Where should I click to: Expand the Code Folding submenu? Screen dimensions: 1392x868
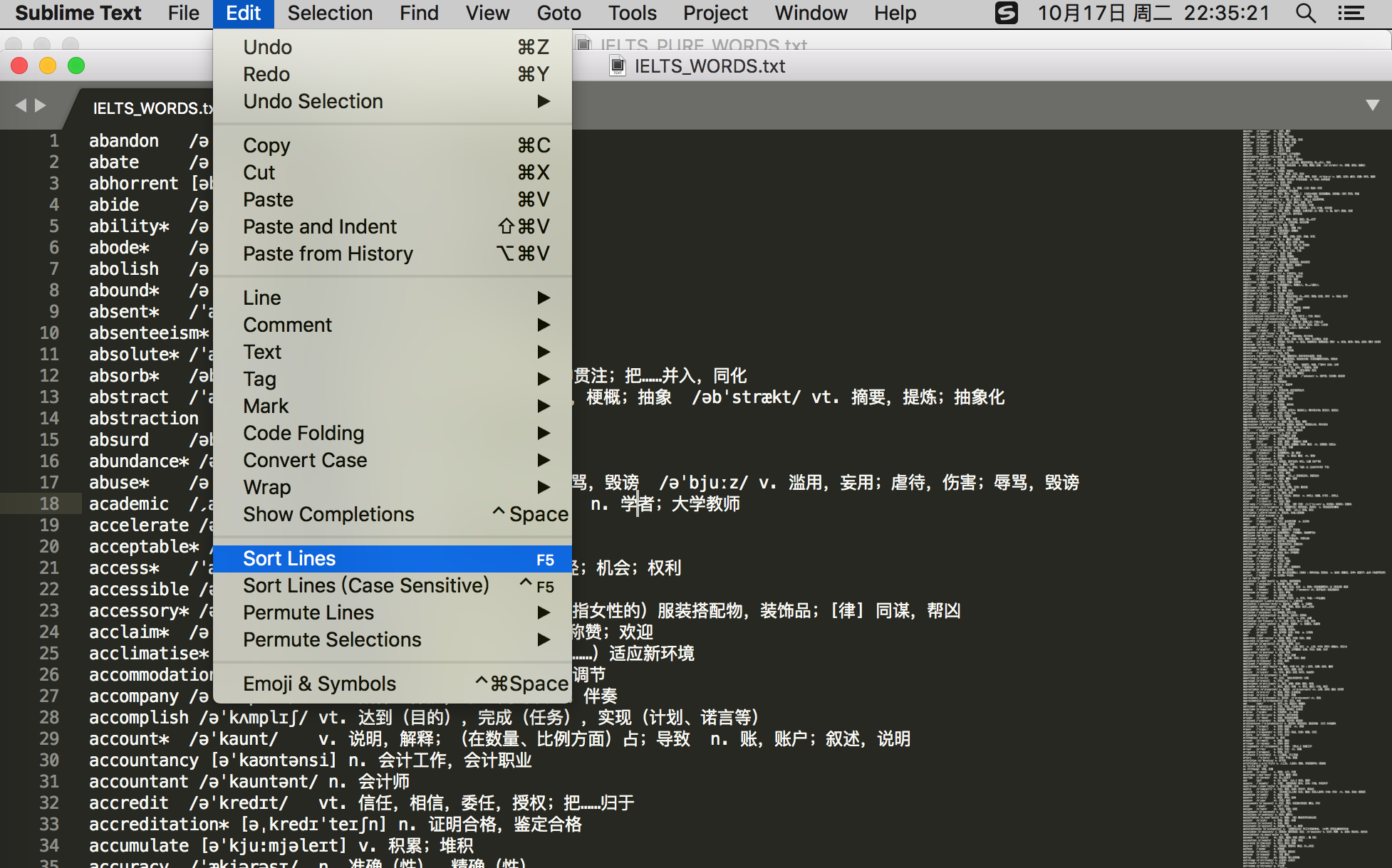click(x=393, y=433)
